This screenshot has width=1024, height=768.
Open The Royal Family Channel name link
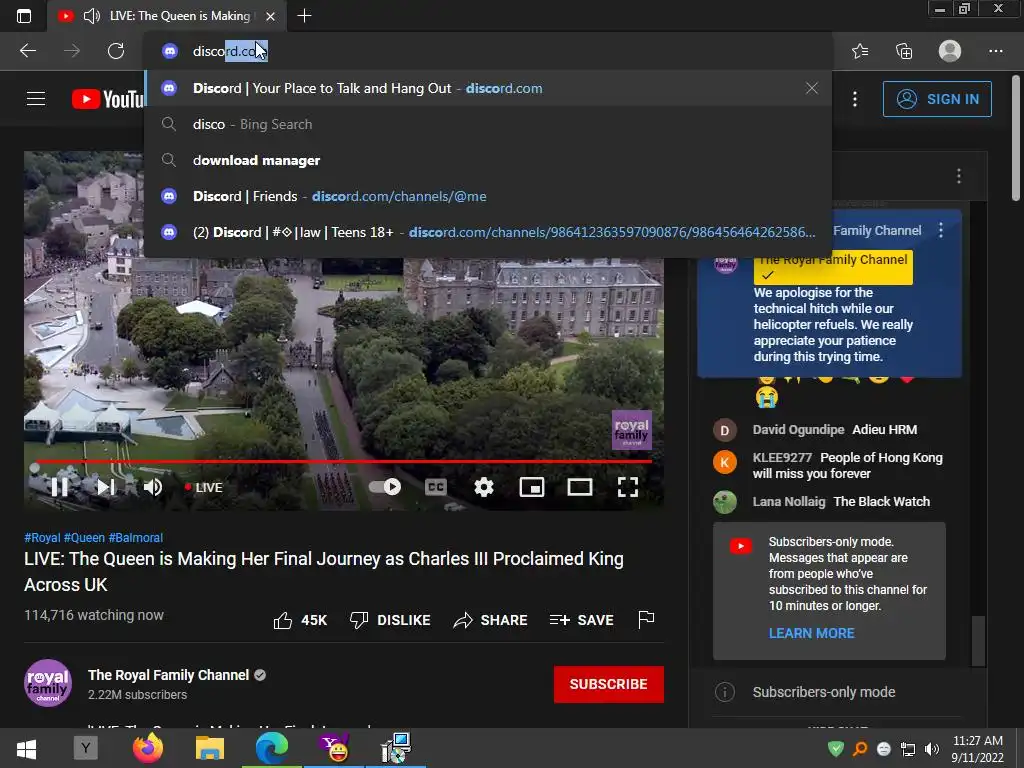pos(168,675)
